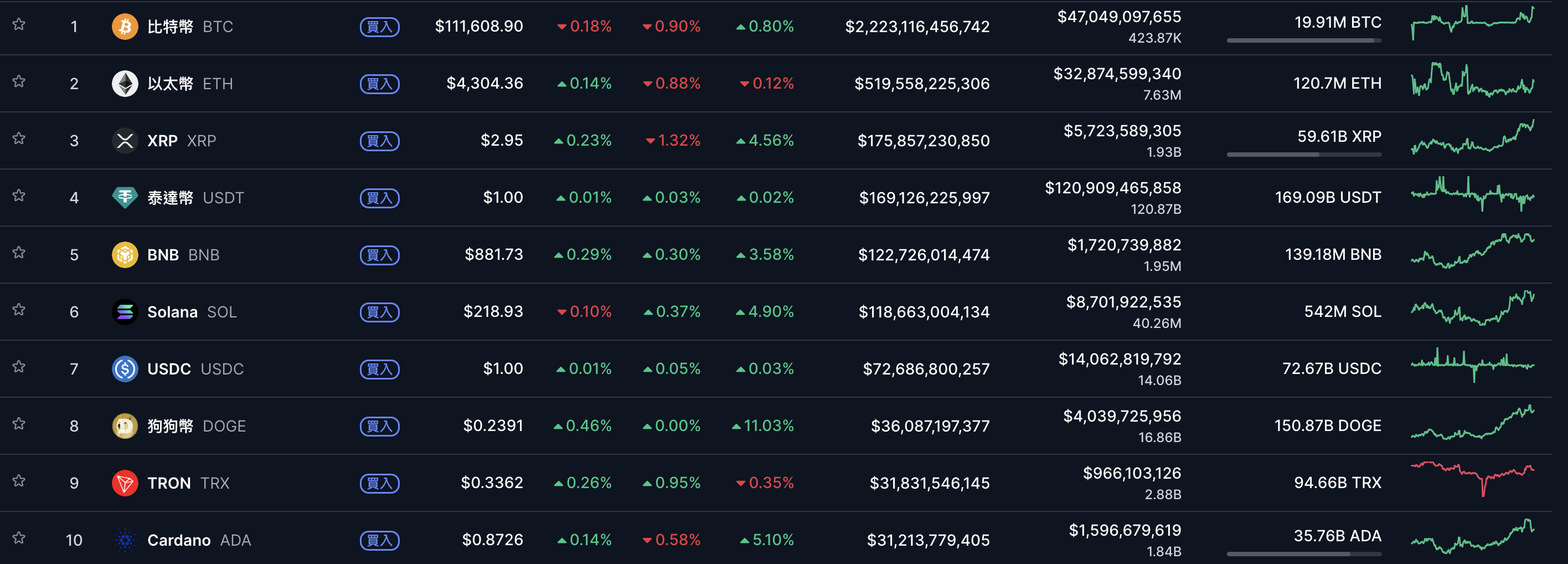The width and height of the screenshot is (1568, 564).
Task: Open TRON's red 7-day price chart
Action: 1472,478
